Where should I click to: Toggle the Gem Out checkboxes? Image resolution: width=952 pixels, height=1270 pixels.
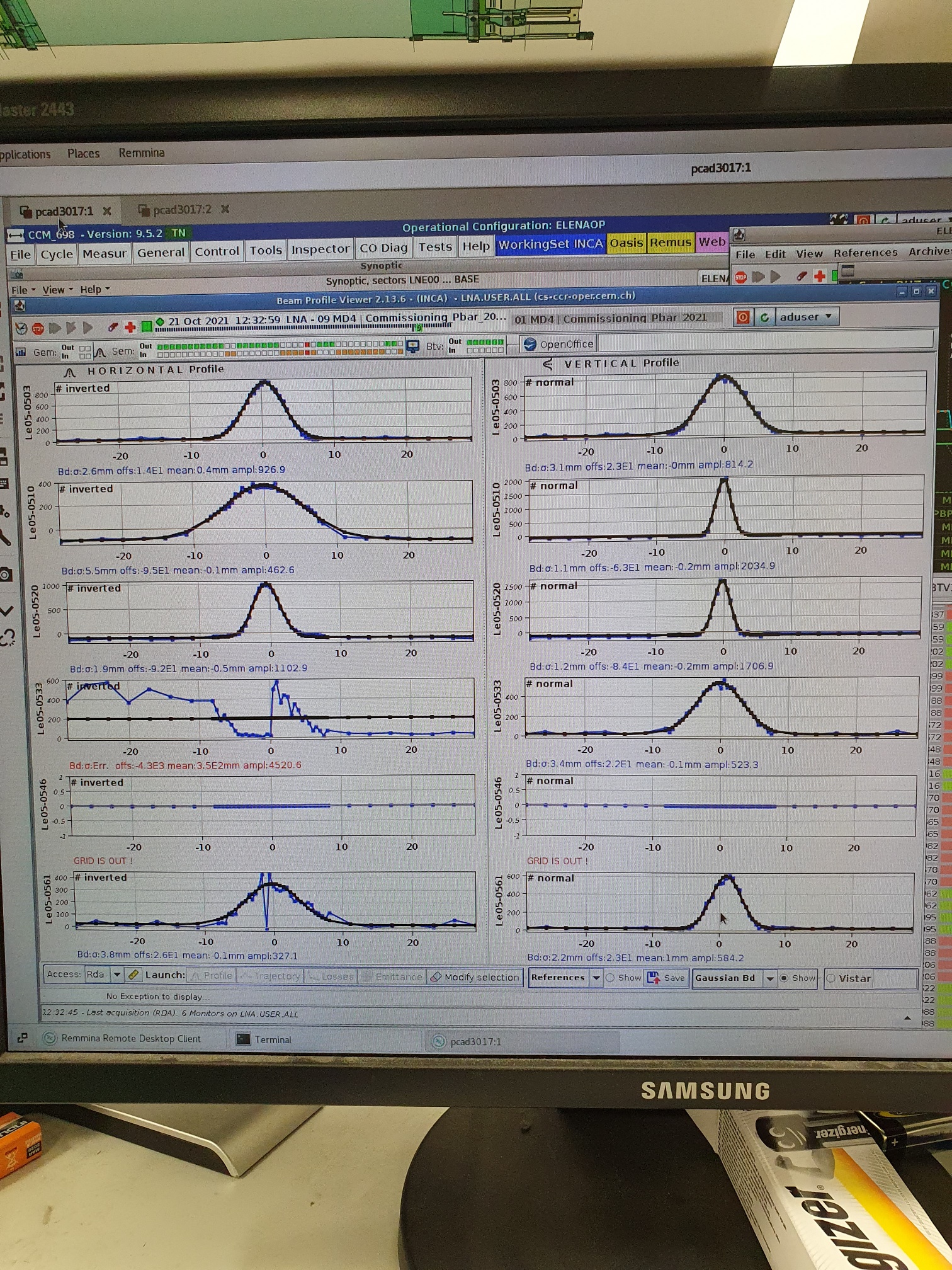[x=85, y=348]
